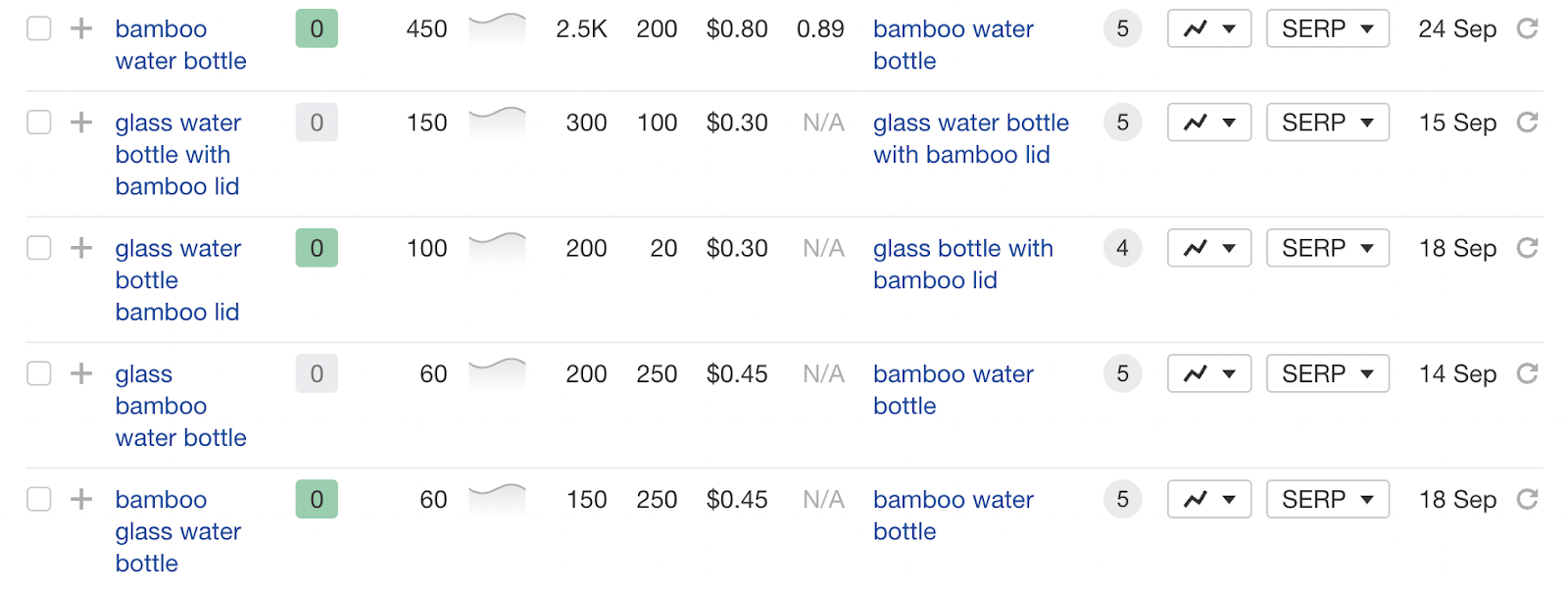Select the checkbox on glass water bottle with bamboo lid row

point(38,123)
